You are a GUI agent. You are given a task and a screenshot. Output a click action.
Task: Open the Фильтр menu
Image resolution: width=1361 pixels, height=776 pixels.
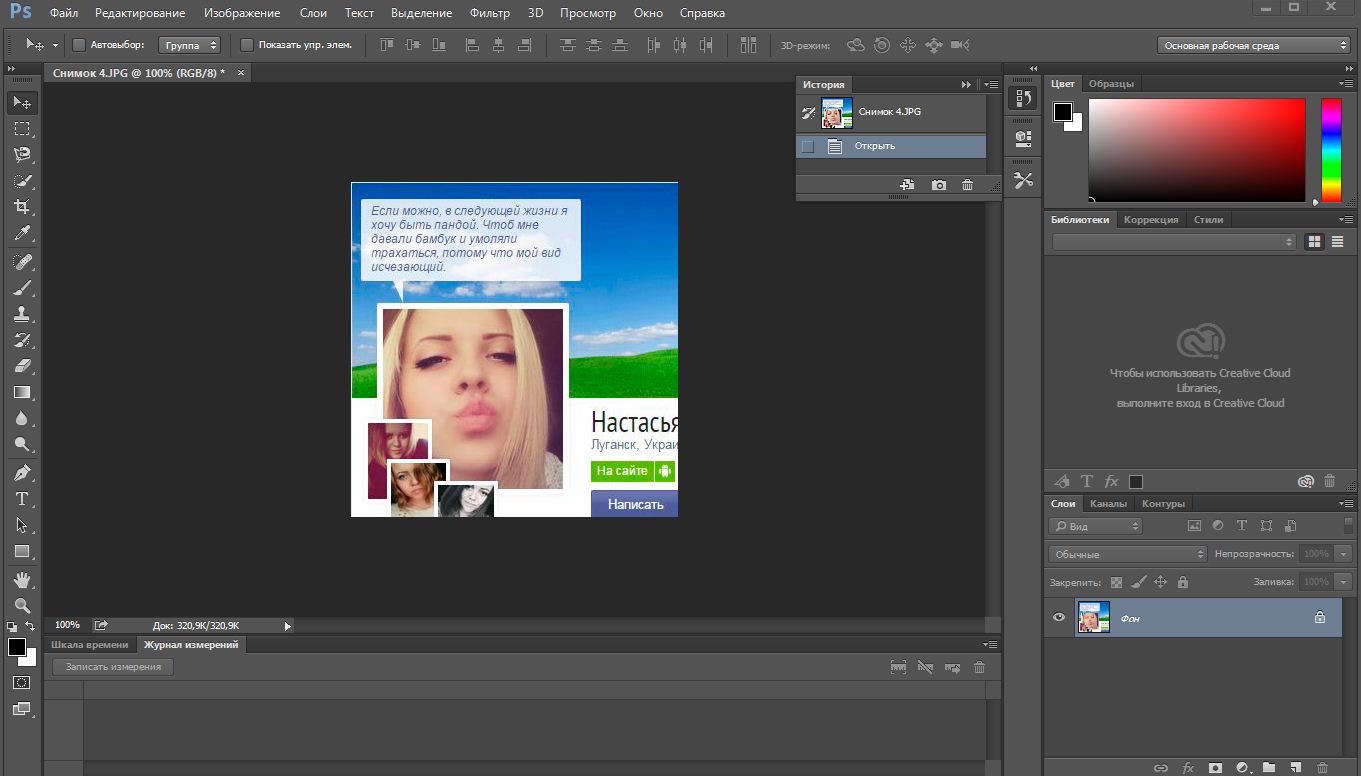point(489,14)
